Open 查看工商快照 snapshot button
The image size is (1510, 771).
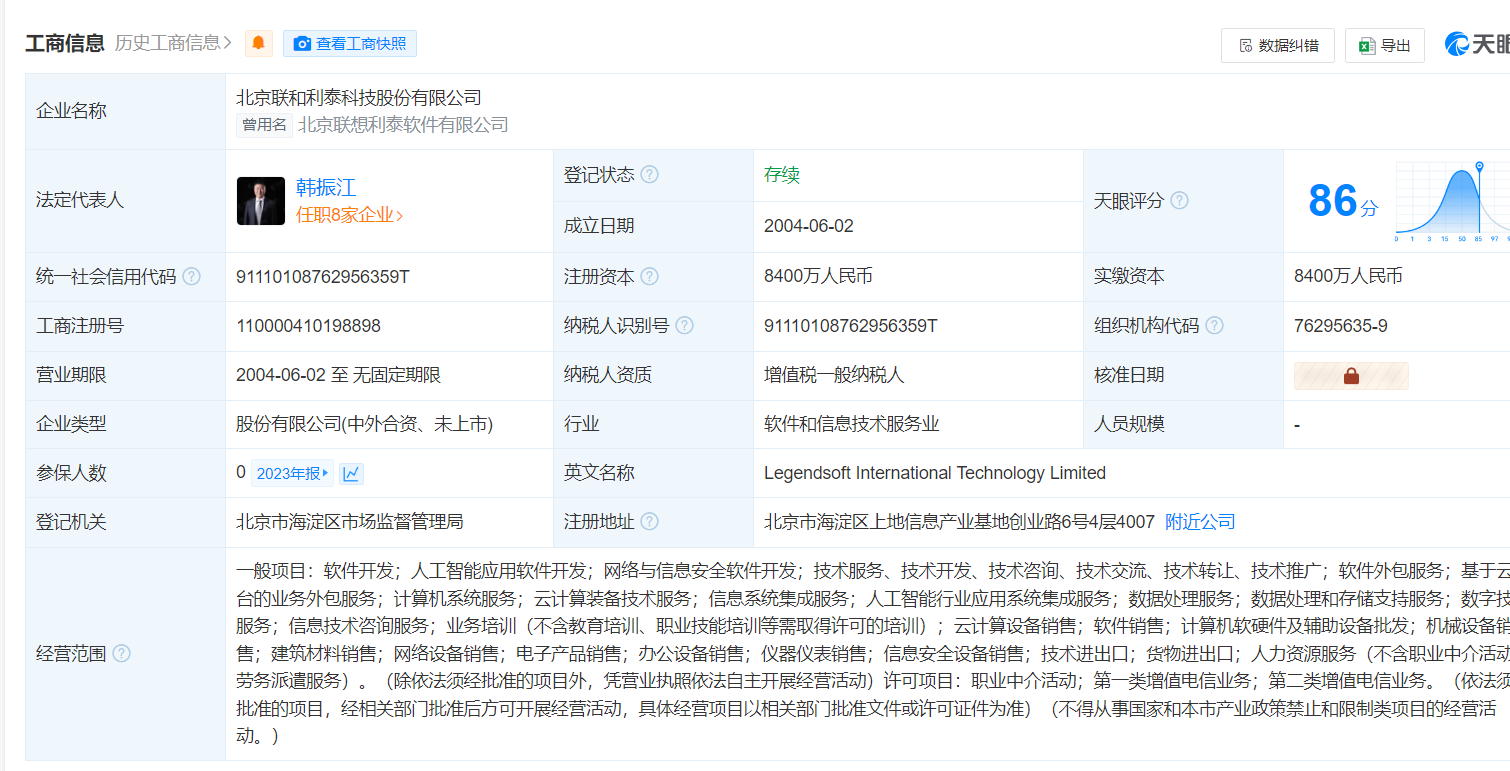[x=350, y=43]
